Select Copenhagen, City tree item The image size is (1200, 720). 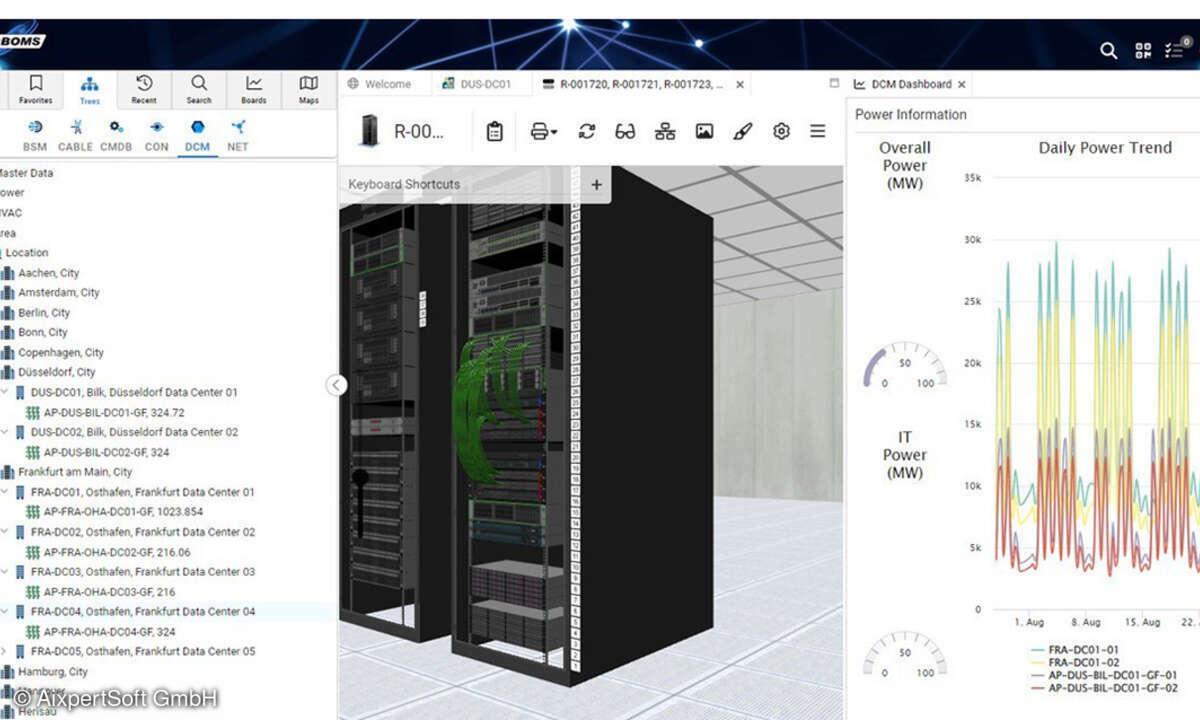coord(61,352)
